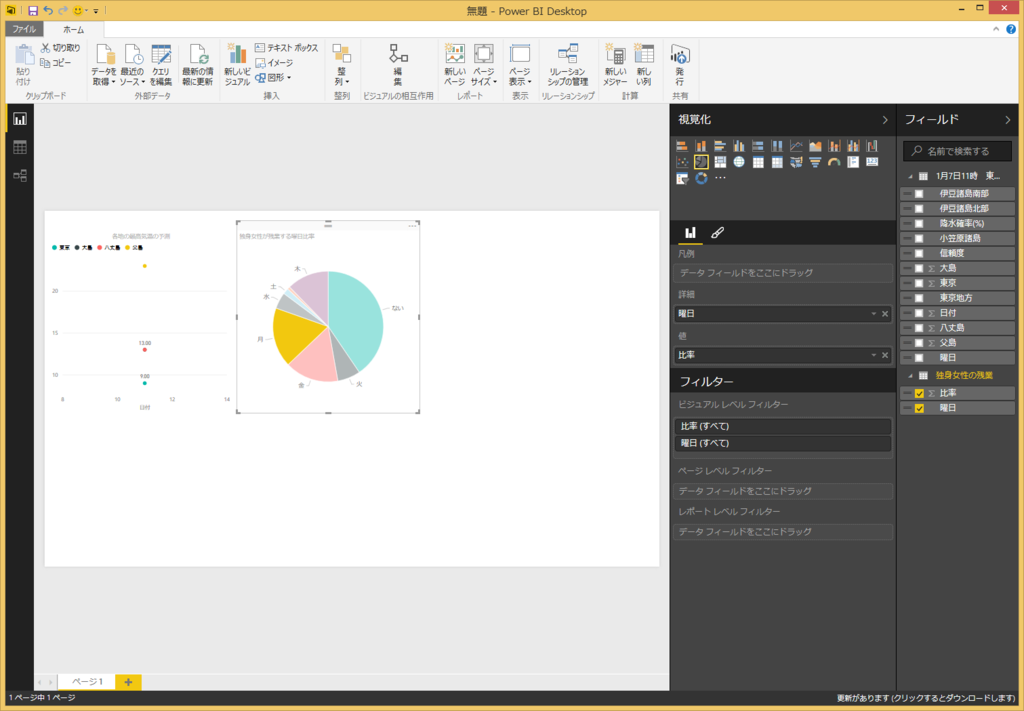Check the 伊豆諸島南部 field checkbox
This screenshot has height=711, width=1024.
919,194
